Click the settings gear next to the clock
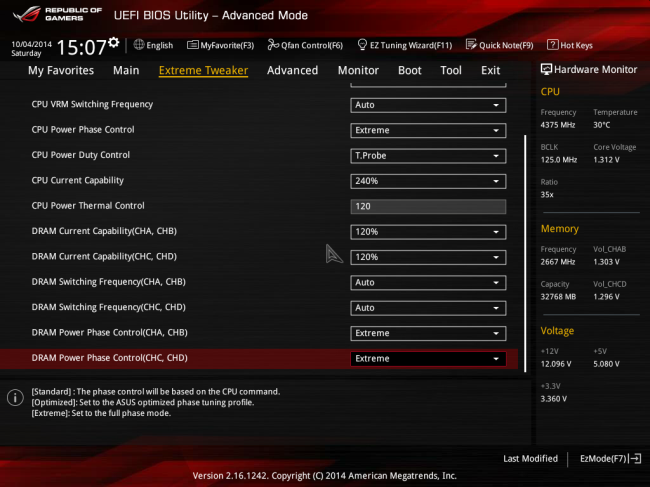Screen dimensions: 650x487 114,42
